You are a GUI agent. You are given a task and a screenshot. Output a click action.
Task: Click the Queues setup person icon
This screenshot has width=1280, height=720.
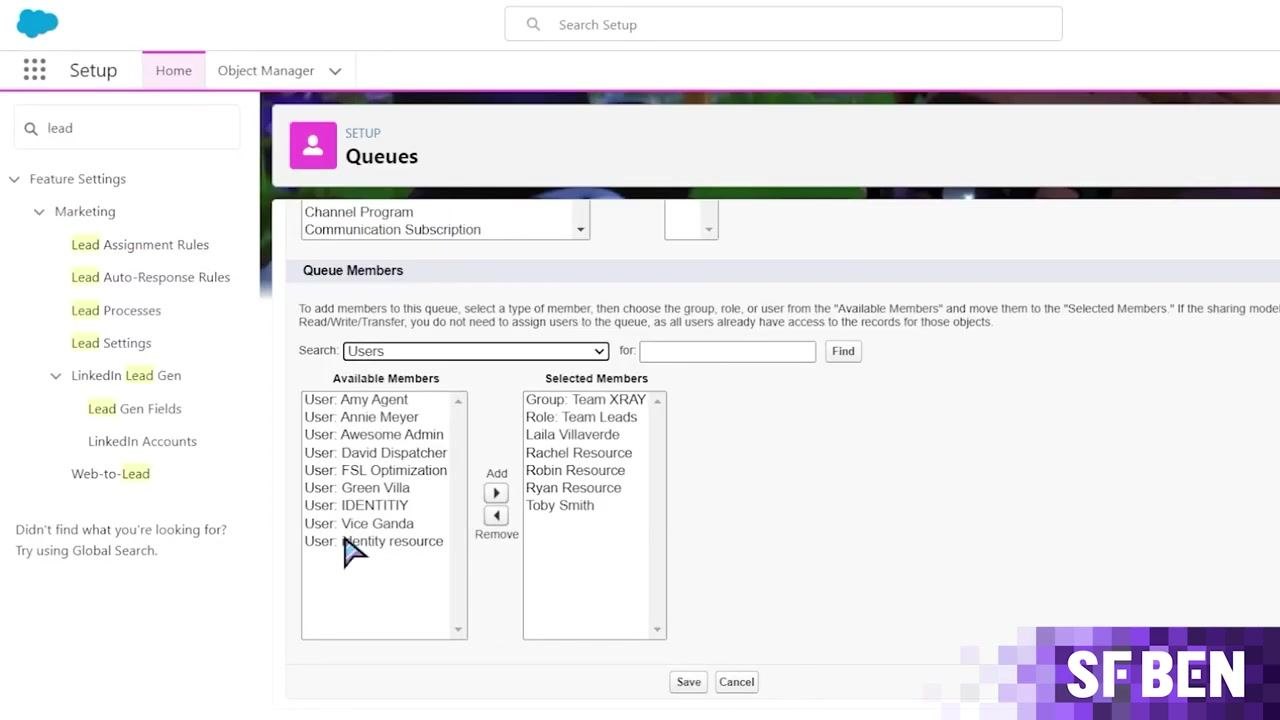click(313, 146)
